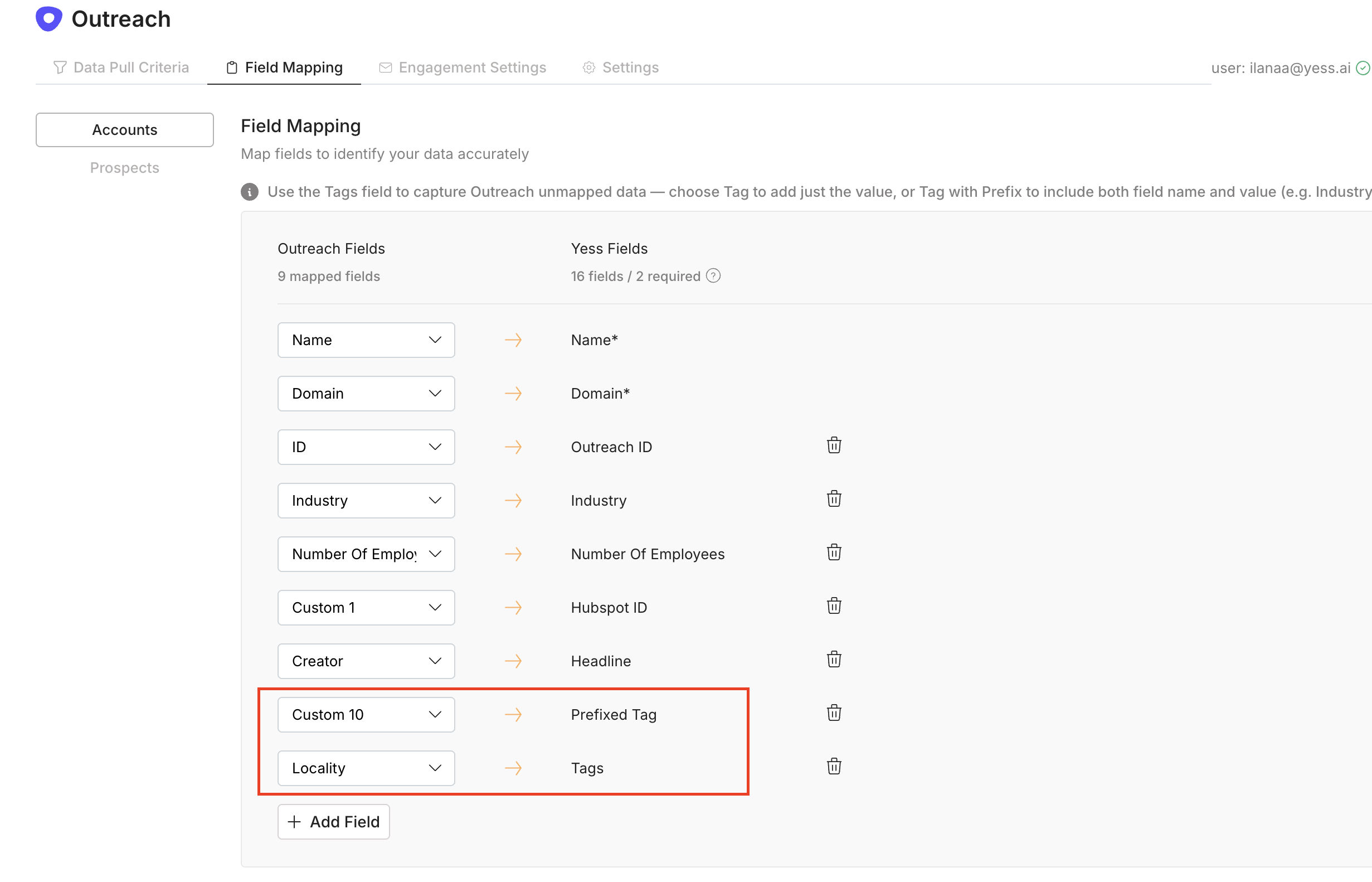Expand the Locality field selector

(x=366, y=768)
